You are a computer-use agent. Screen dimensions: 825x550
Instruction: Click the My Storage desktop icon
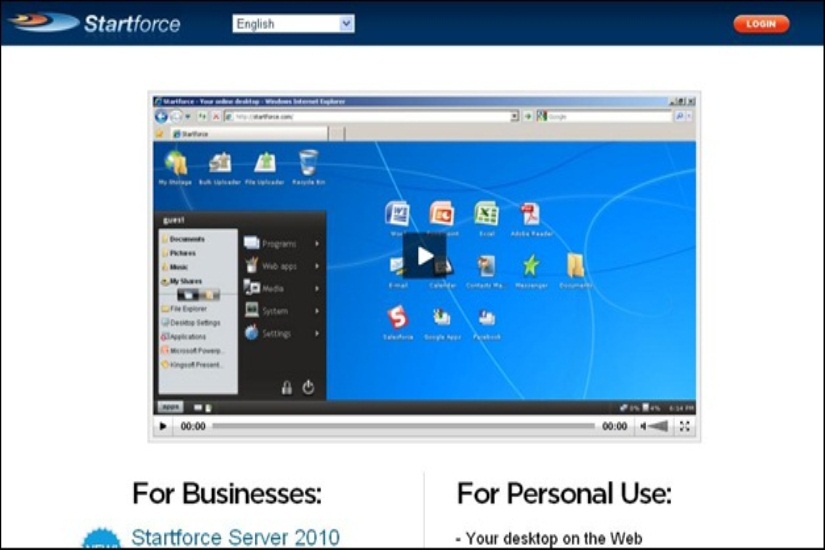175,167
